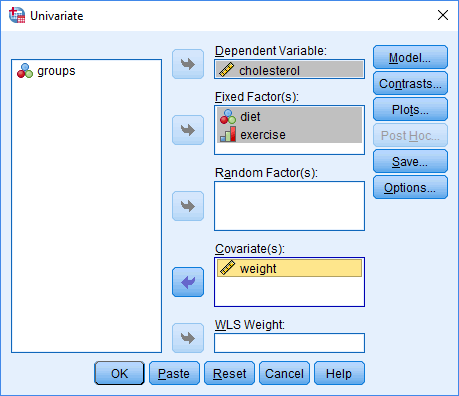Click the SPSS icon in the Univariate title bar
Screen dimensions: 459x396
(17, 15)
